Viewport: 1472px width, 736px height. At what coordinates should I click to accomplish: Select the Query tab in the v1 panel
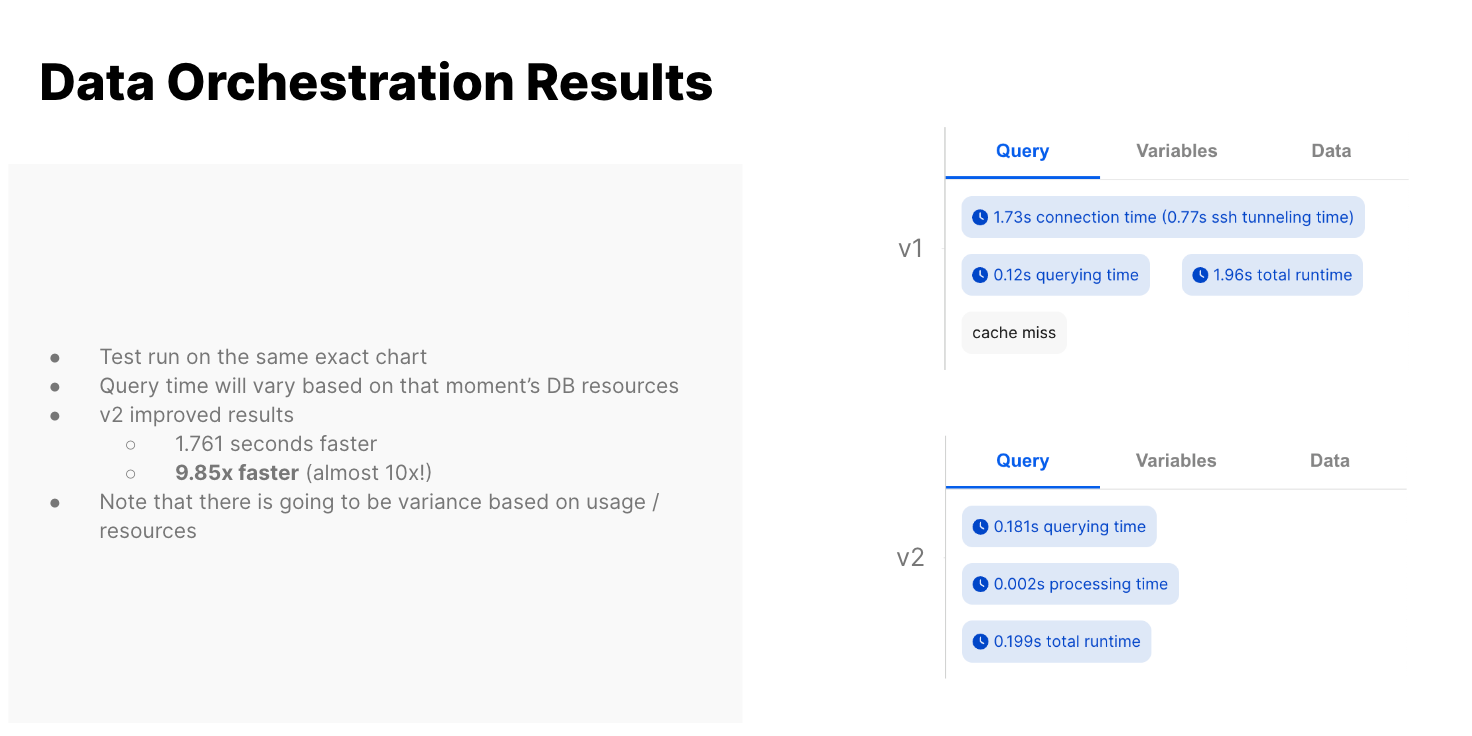coord(1022,150)
